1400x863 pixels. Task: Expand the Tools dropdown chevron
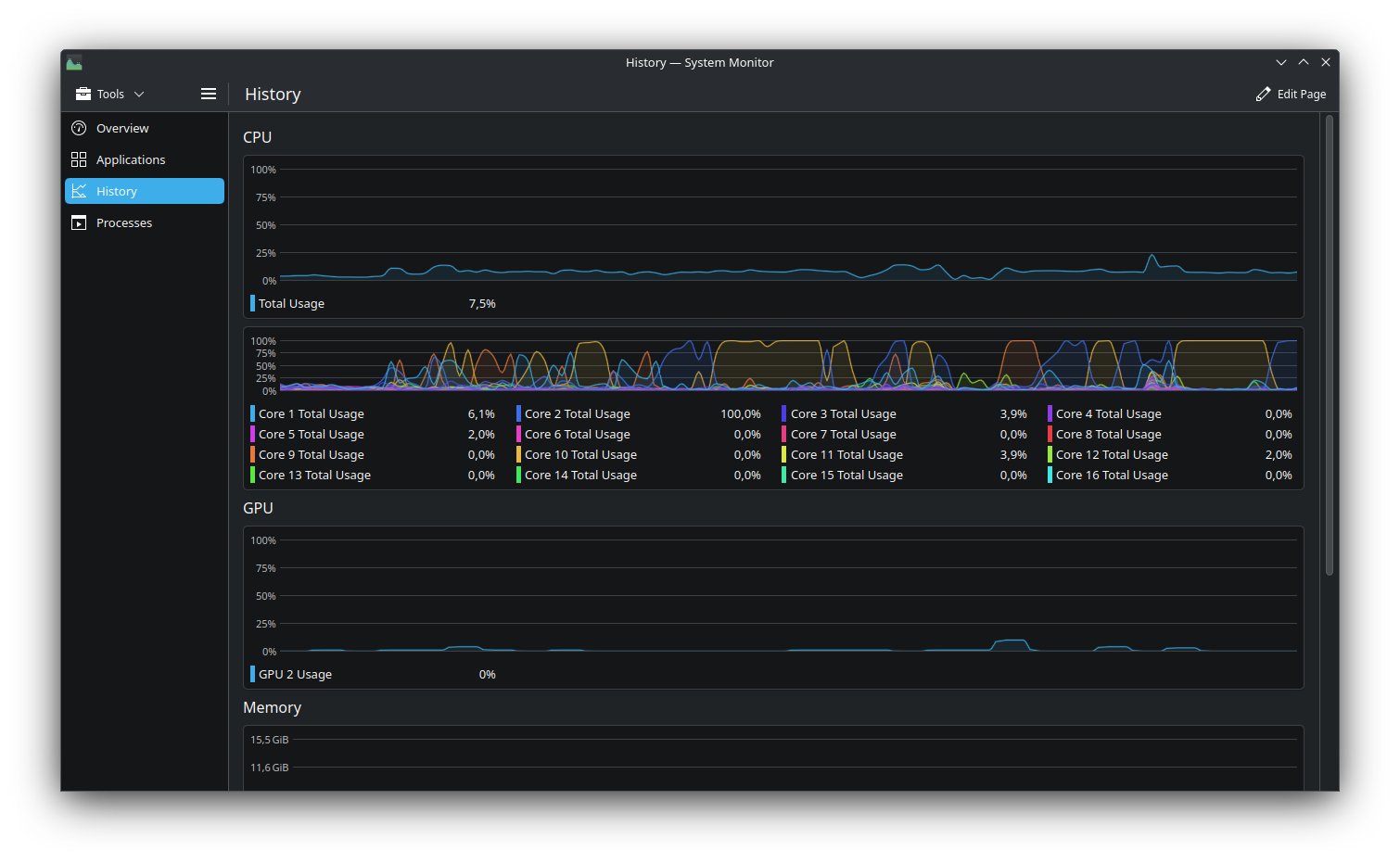[139, 94]
